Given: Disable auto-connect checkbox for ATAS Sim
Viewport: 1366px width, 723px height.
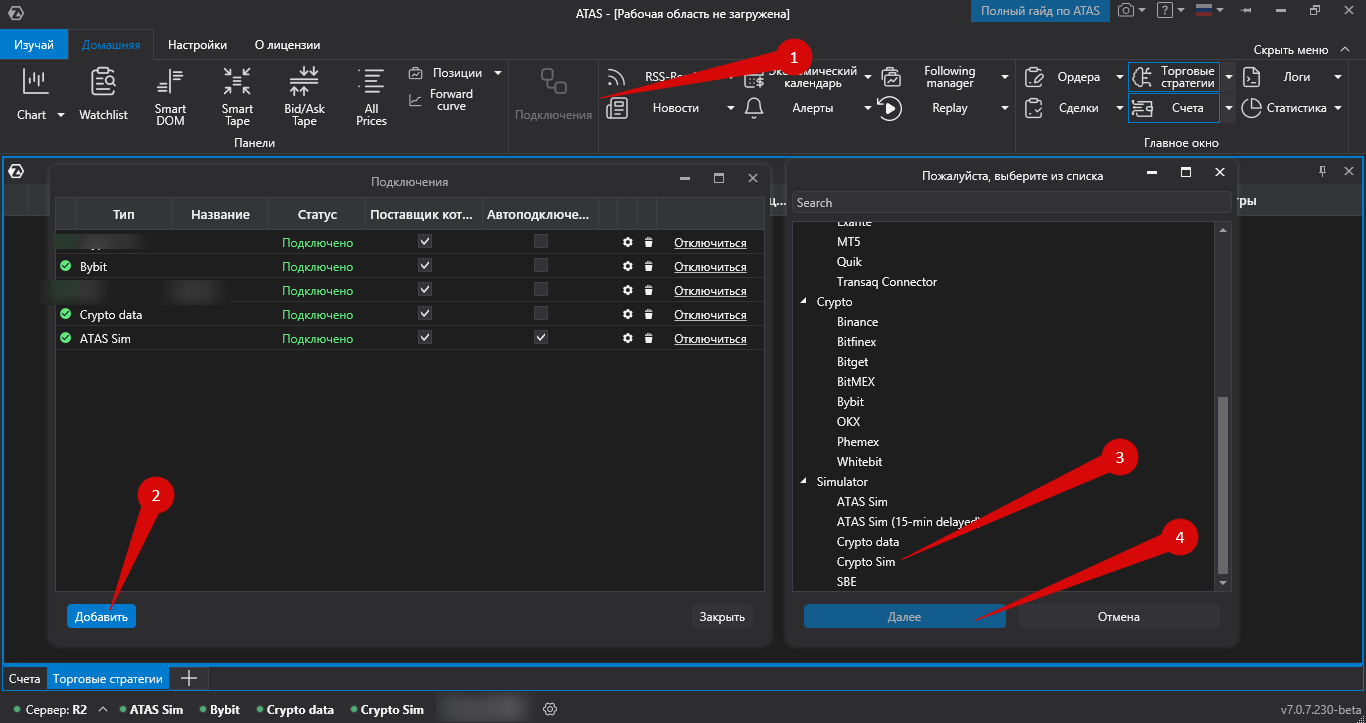Looking at the screenshot, I should pyautogui.click(x=541, y=338).
